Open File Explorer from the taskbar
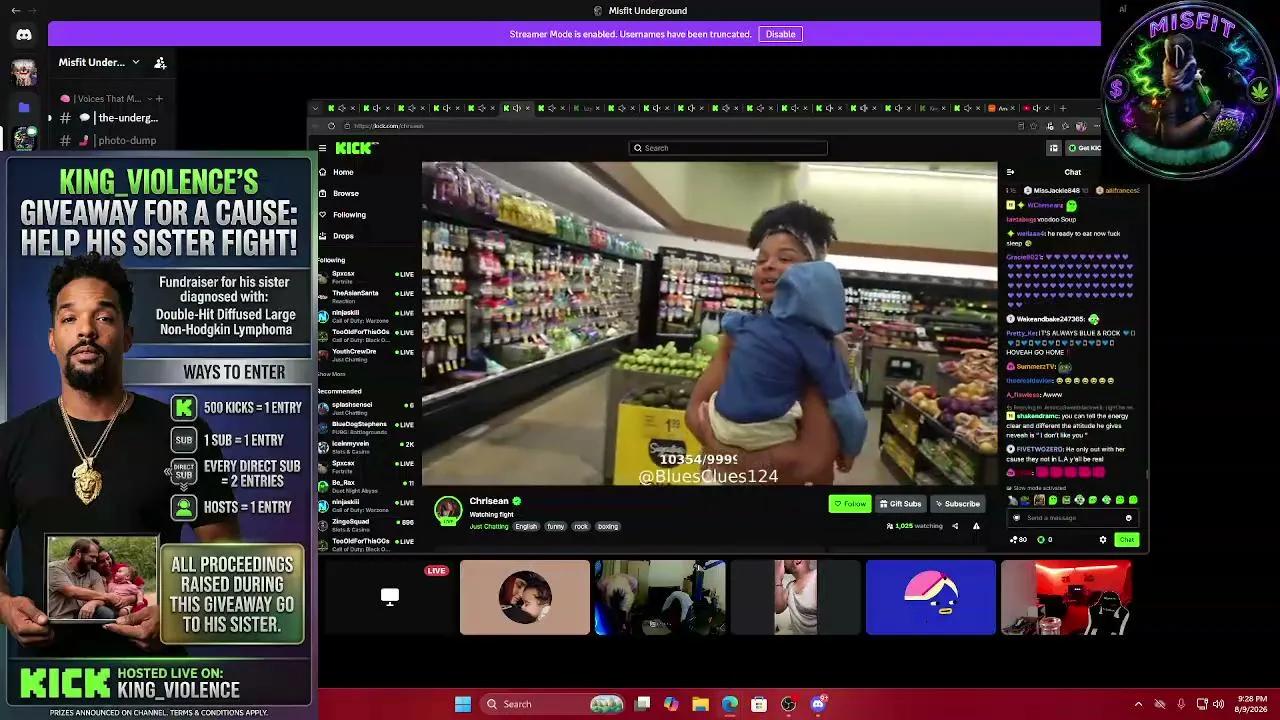The height and width of the screenshot is (720, 1280). (x=700, y=704)
